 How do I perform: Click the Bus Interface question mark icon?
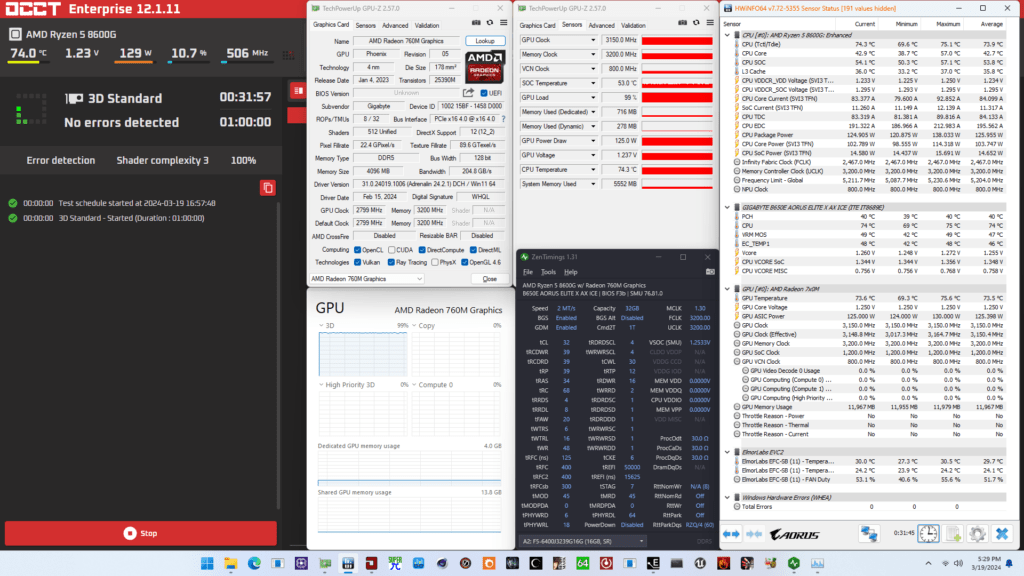503,119
